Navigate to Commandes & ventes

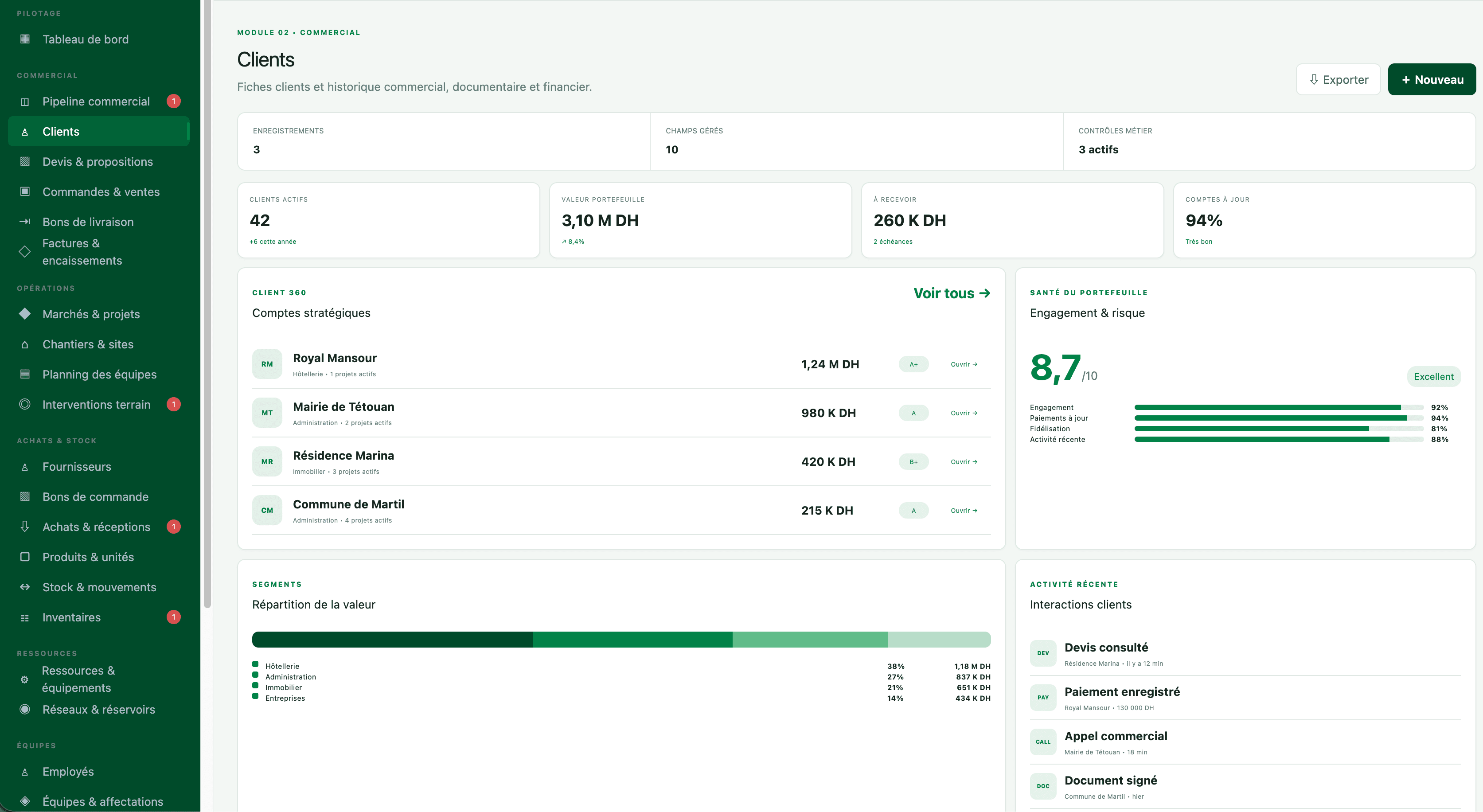[98, 192]
